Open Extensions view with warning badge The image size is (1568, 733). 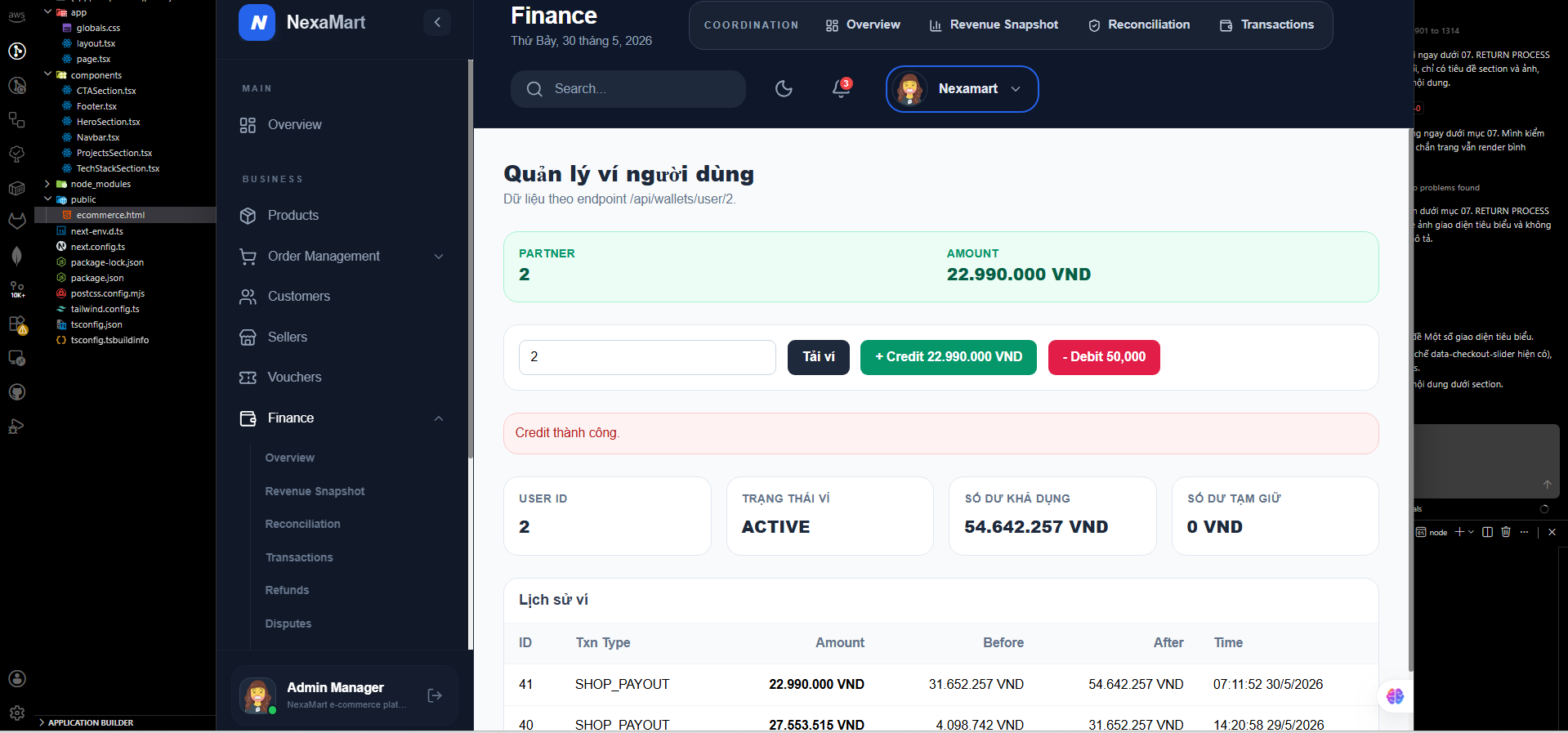point(17,325)
